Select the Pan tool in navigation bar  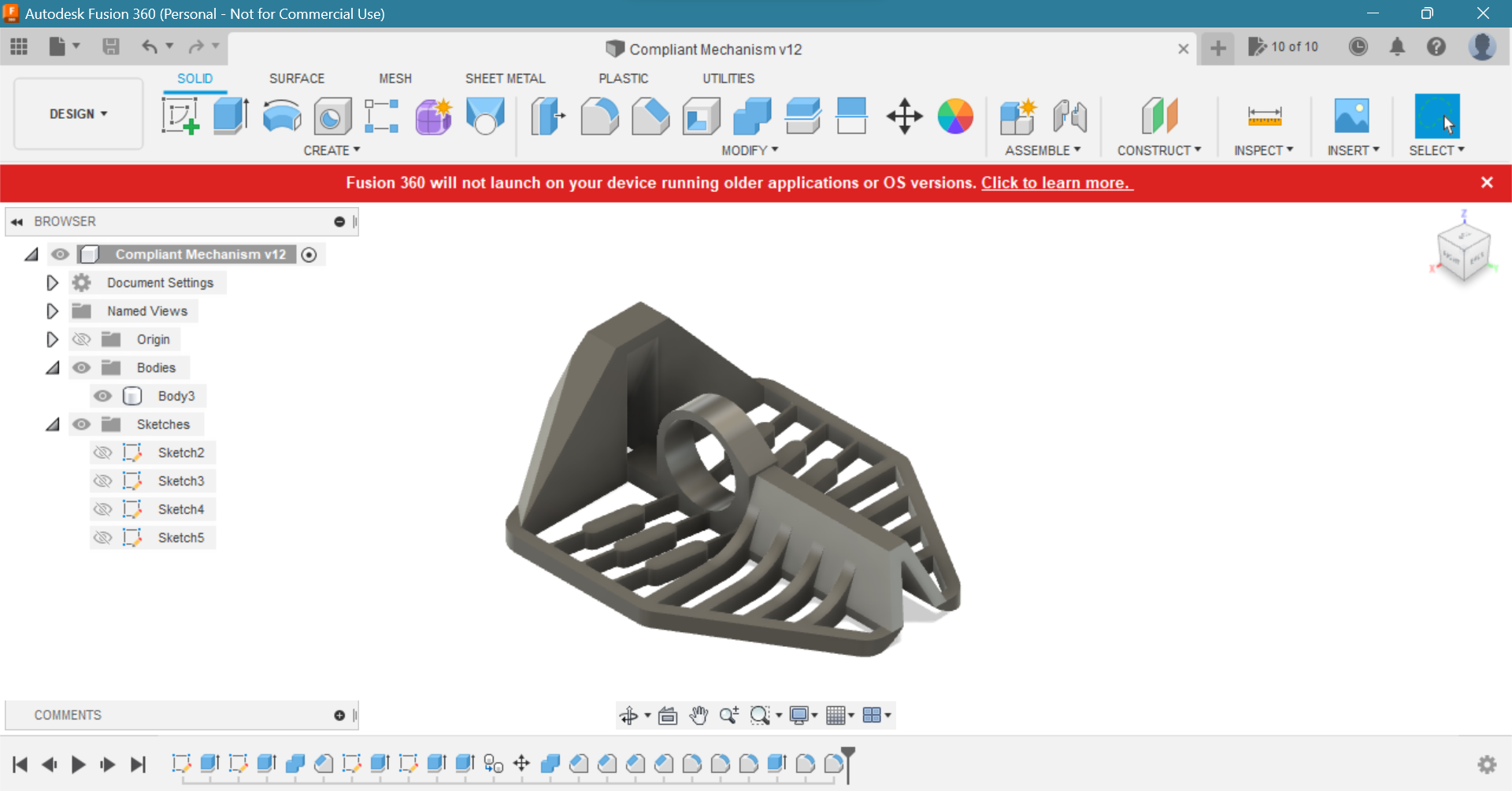pos(699,715)
